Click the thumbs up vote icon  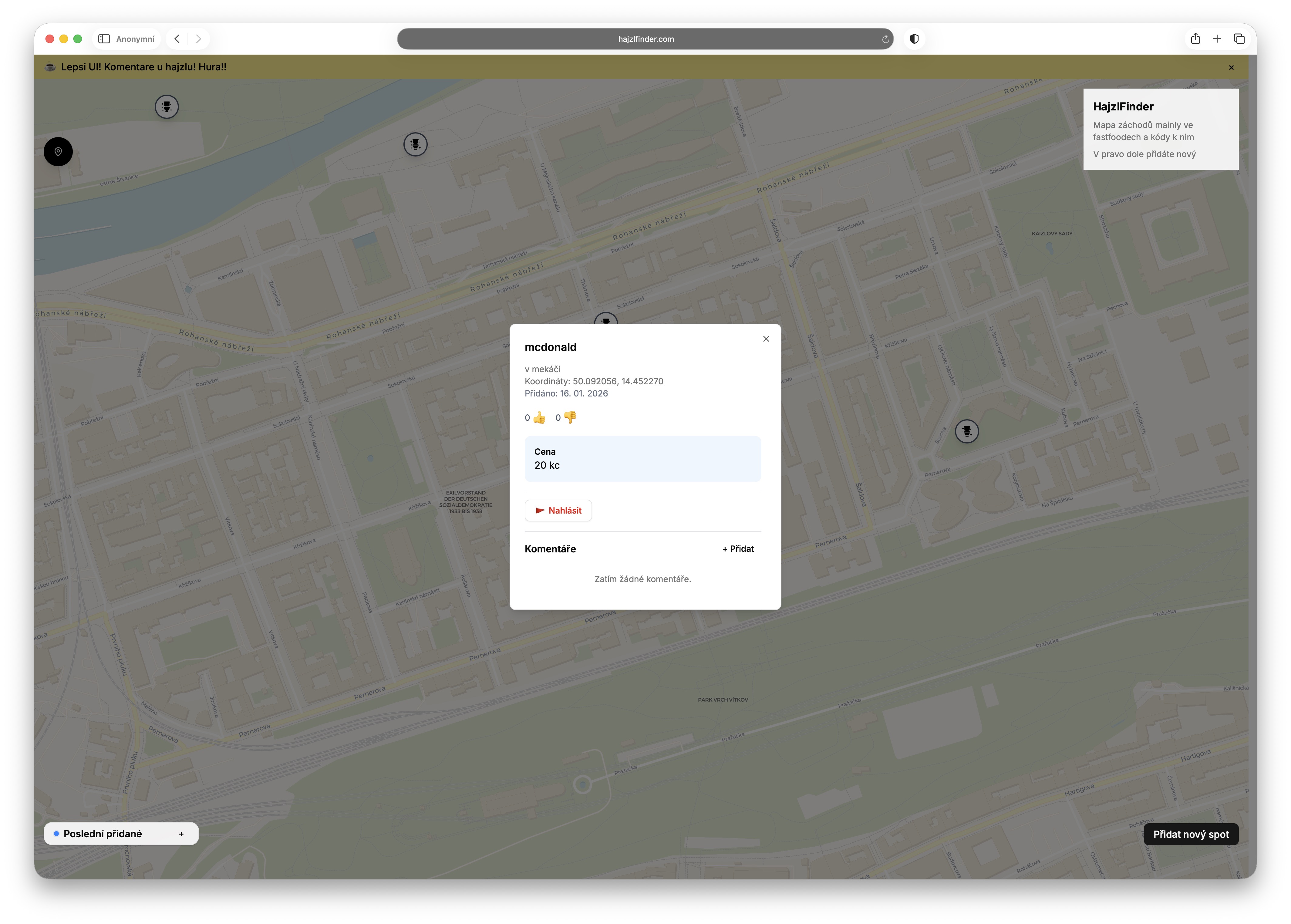(539, 418)
